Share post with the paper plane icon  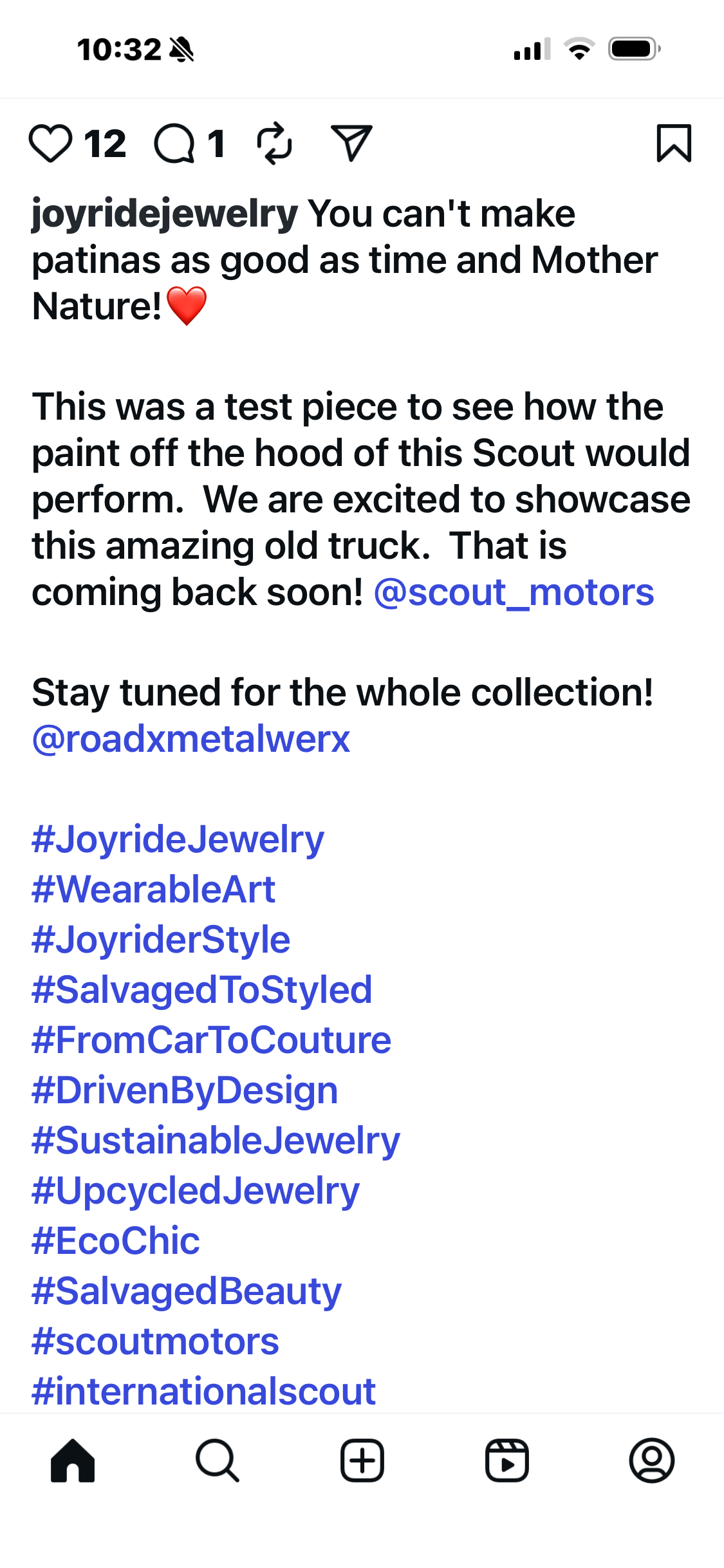tap(351, 142)
